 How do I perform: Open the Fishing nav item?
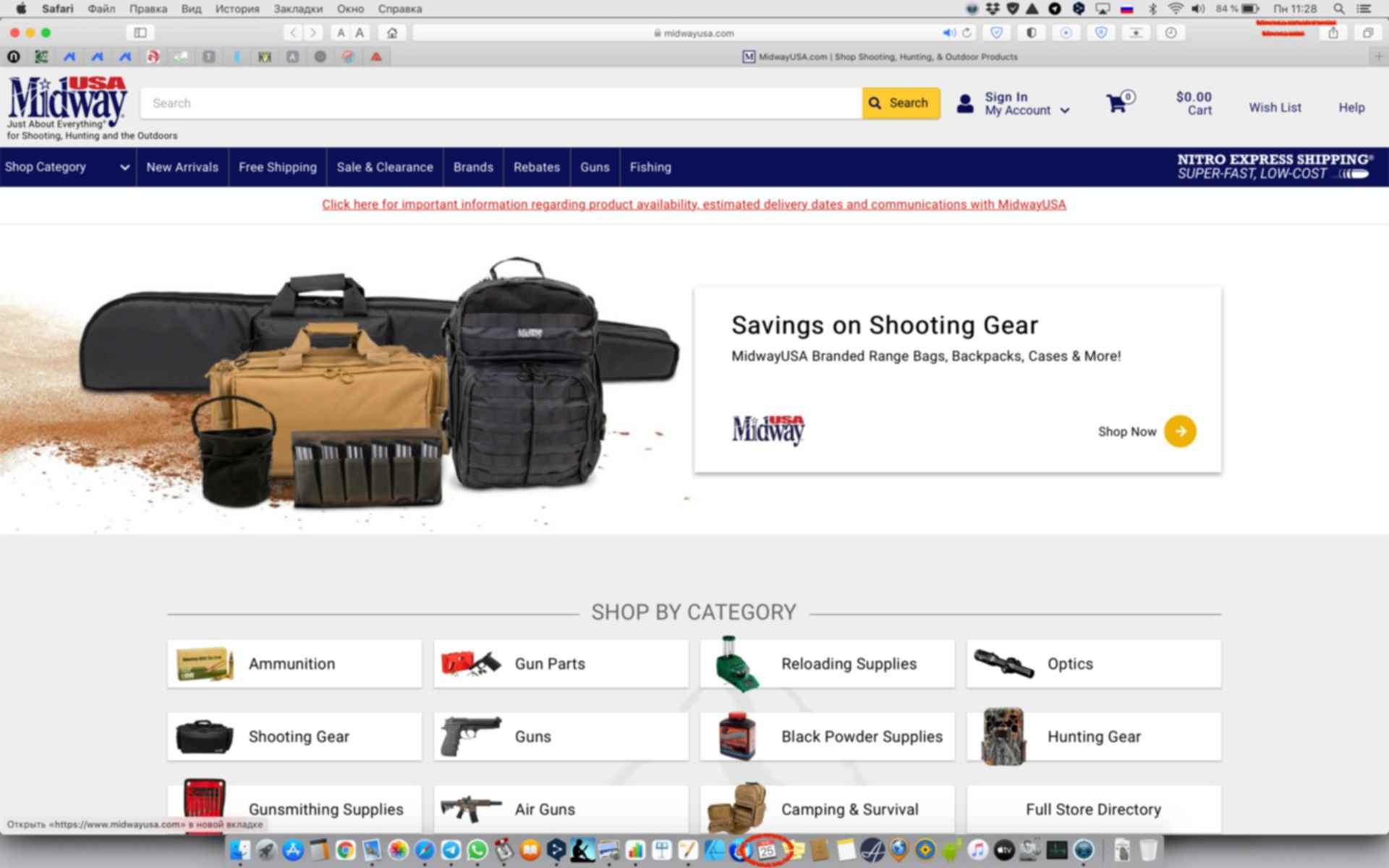650,167
